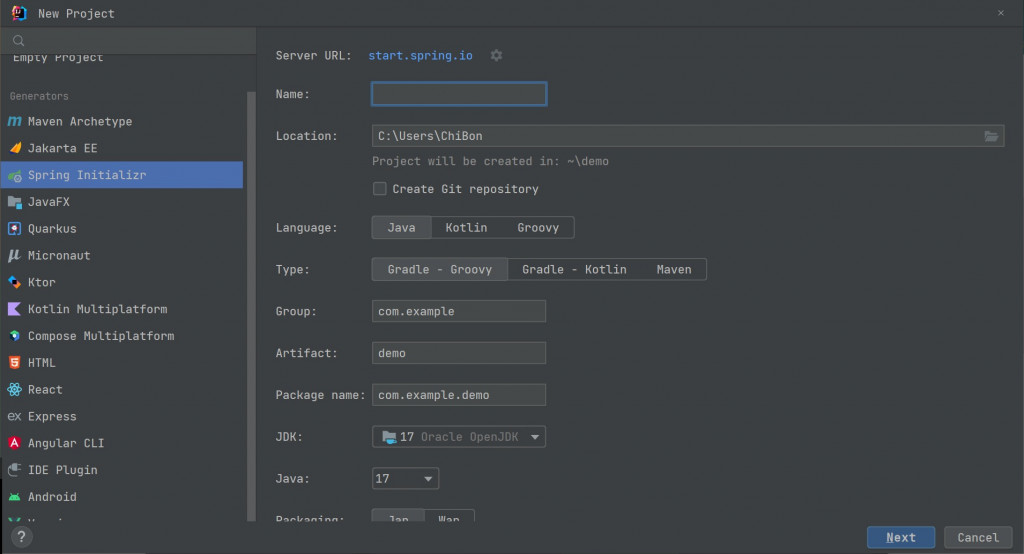Select Ktor in the list
This screenshot has height=554, width=1024.
click(x=122, y=282)
